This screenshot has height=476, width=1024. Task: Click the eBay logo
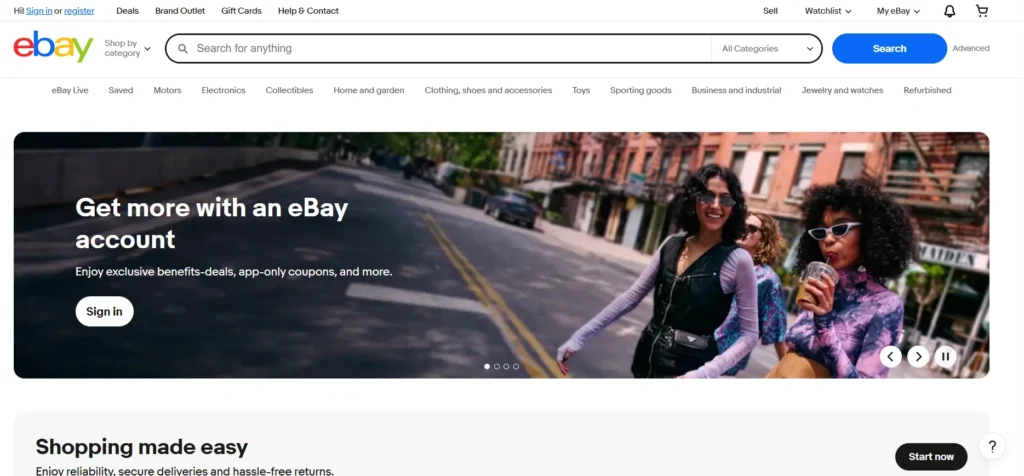53,47
